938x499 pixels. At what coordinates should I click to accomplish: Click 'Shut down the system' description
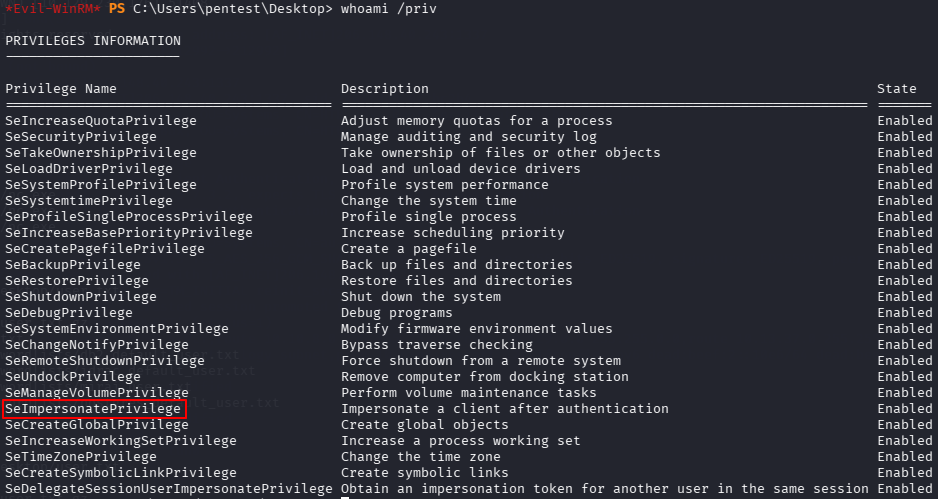coord(421,297)
